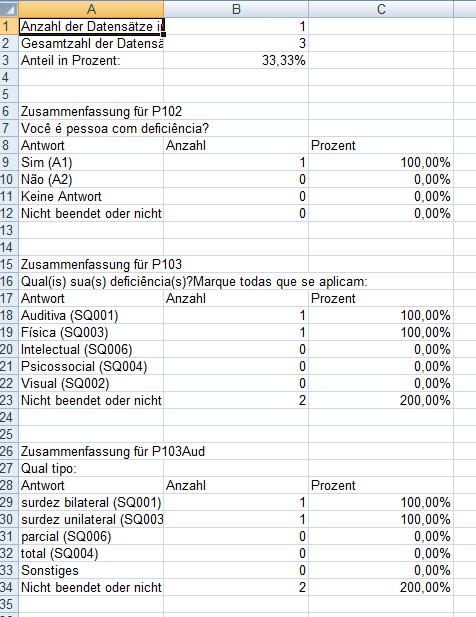476x617 pixels.
Task: Select 'Não (A2)' cell
Action: coord(91,179)
